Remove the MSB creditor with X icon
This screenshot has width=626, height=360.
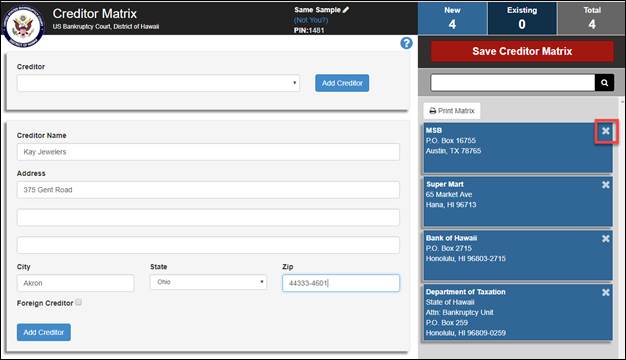[x=606, y=131]
